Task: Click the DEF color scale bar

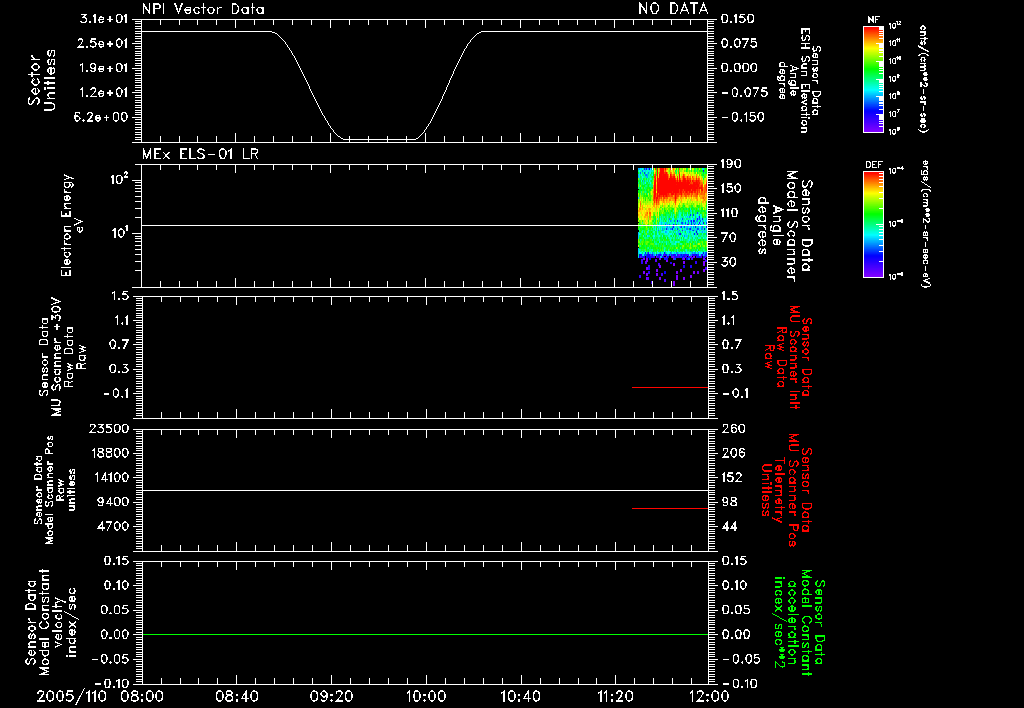Action: [x=873, y=224]
